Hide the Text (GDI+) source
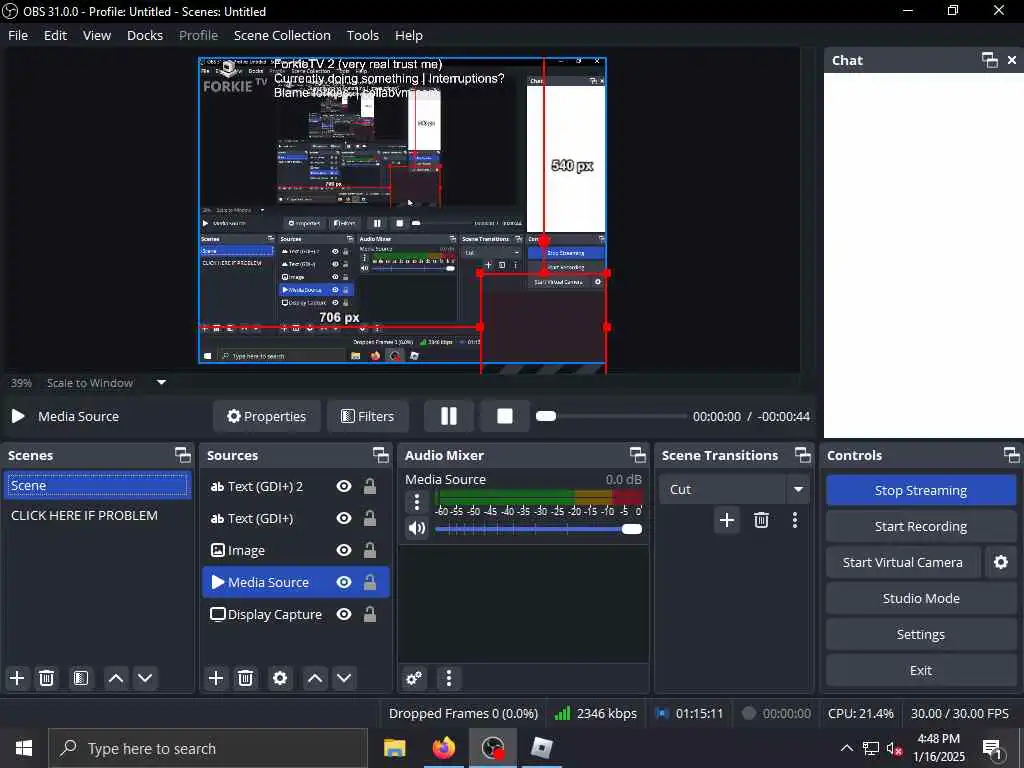1024x768 pixels. point(344,519)
